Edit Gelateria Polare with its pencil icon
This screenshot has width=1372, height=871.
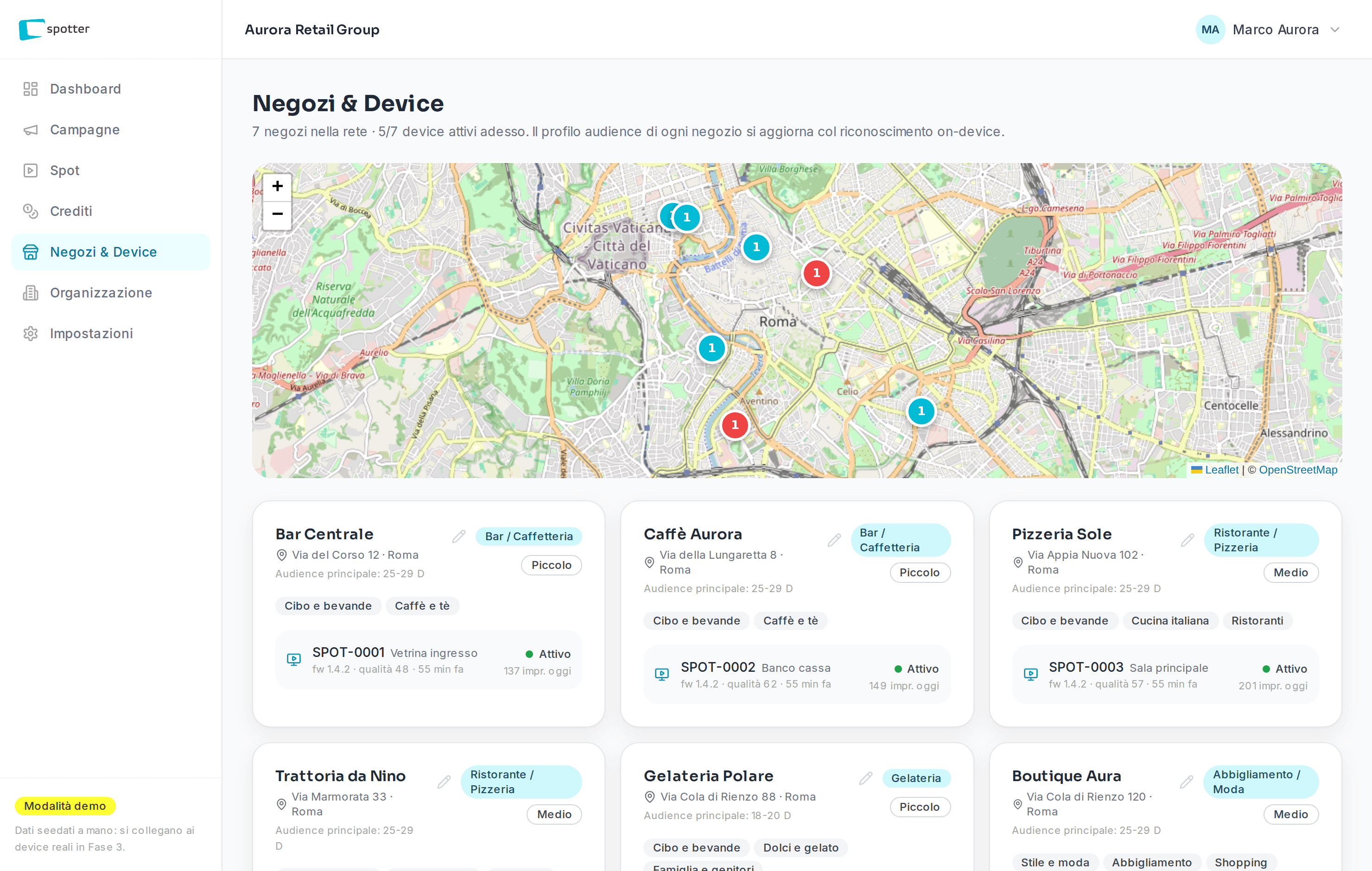(865, 777)
